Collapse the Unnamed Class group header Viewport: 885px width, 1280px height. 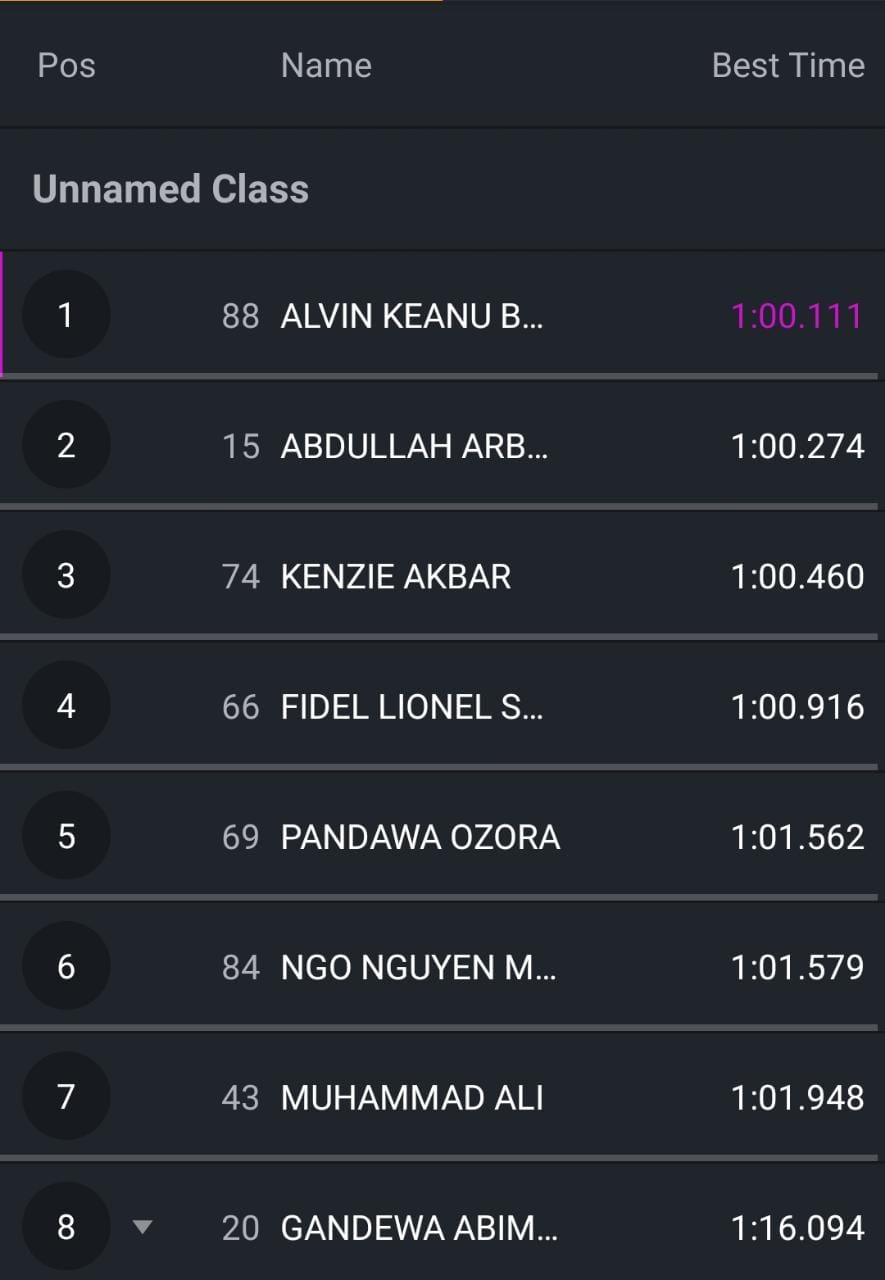click(x=171, y=189)
